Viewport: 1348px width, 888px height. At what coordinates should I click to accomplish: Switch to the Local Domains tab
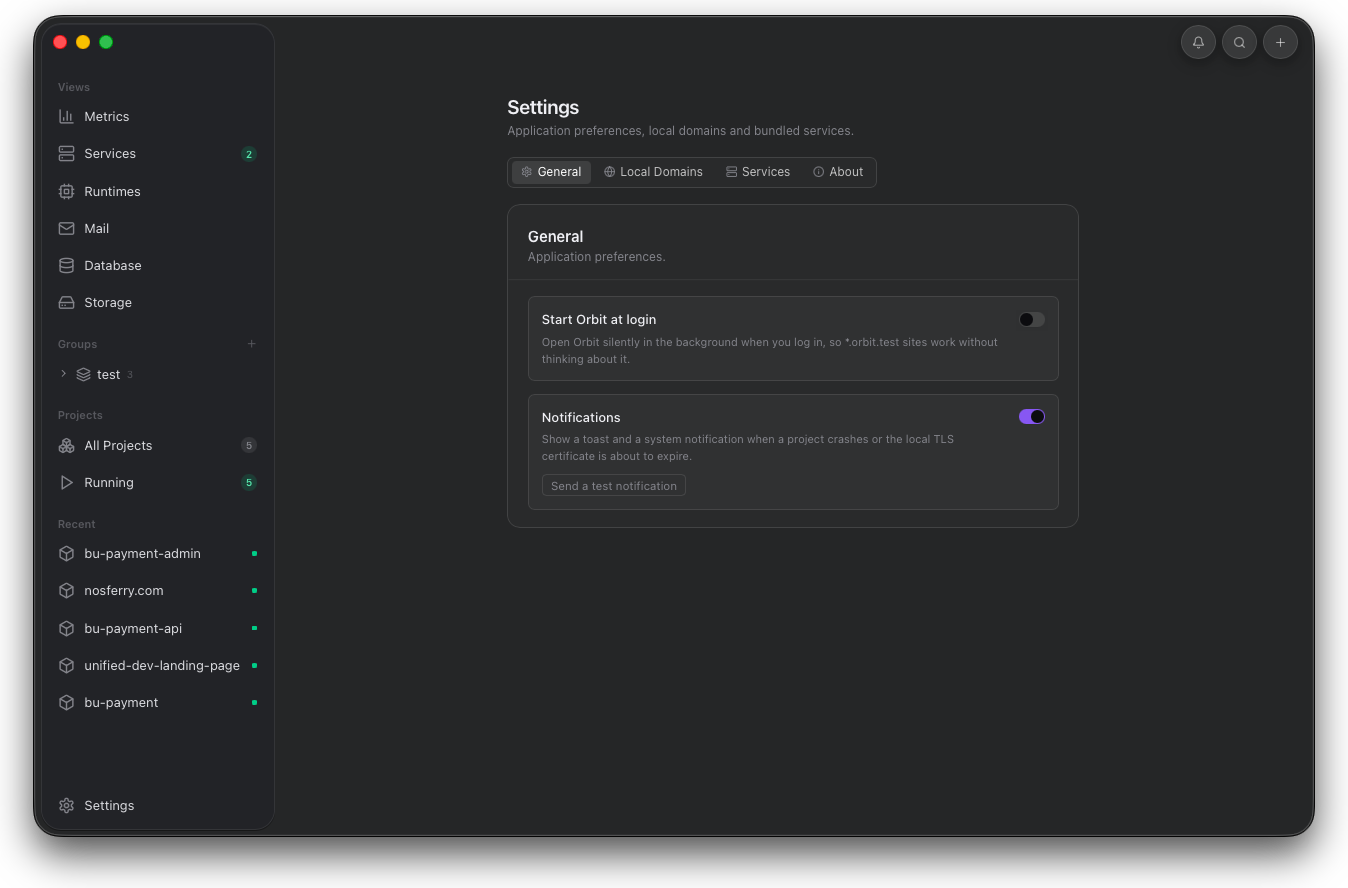pyautogui.click(x=653, y=172)
